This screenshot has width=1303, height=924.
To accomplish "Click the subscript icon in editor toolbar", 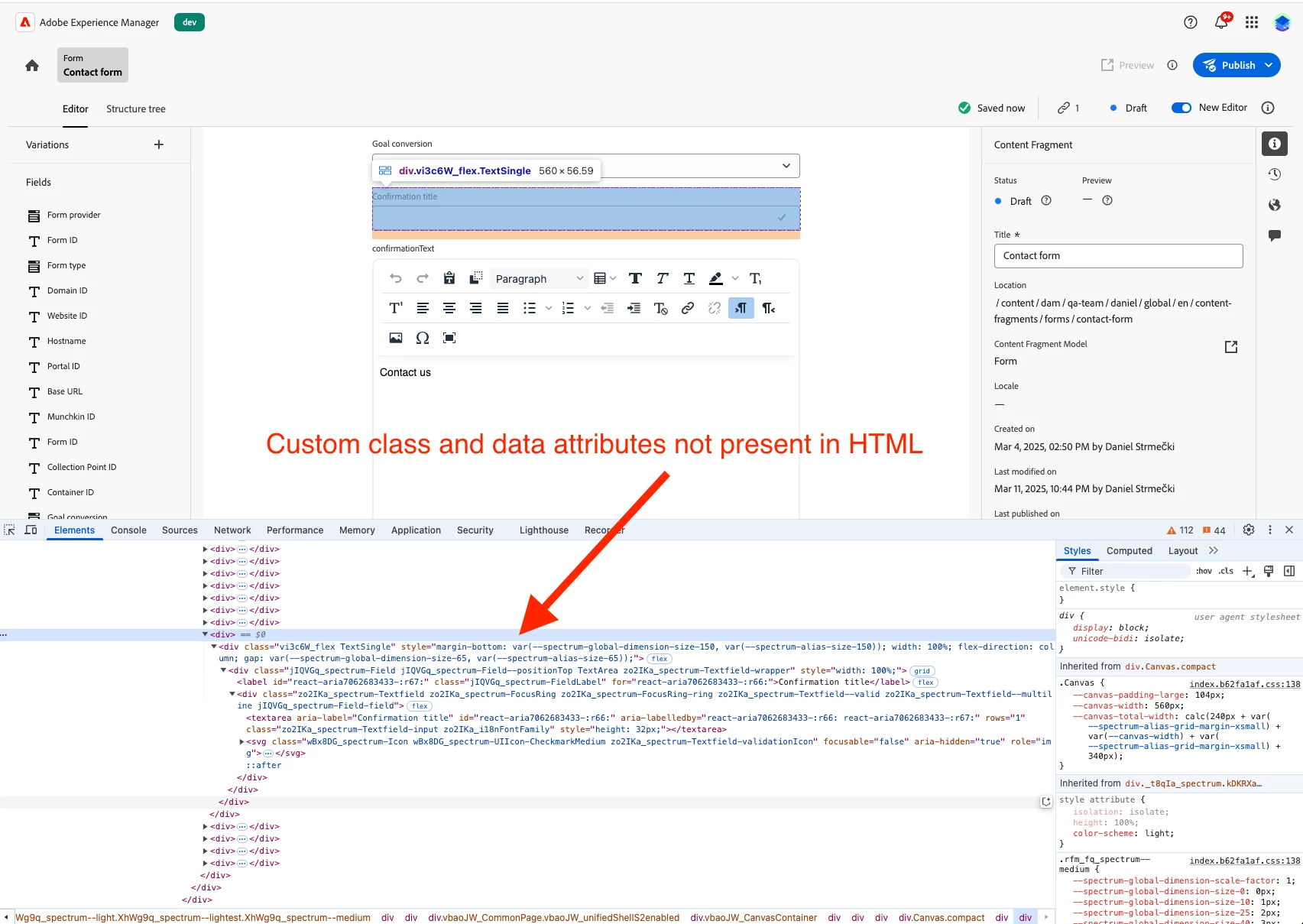I will pos(755,278).
